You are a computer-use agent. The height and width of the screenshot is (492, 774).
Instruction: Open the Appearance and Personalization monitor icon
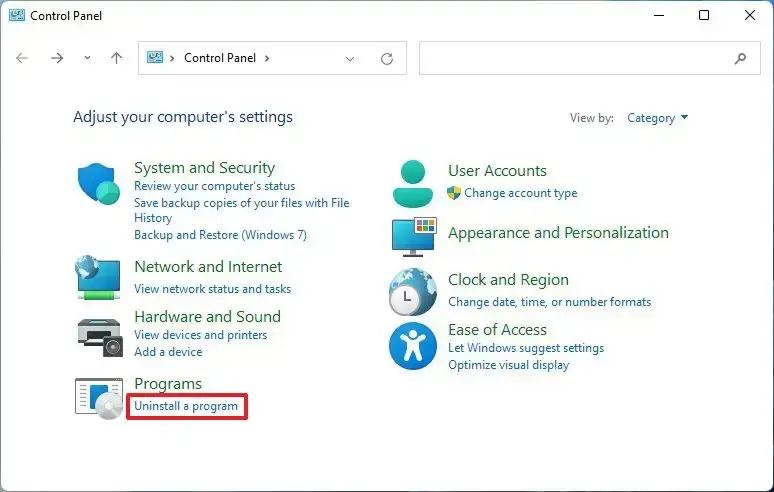(x=413, y=236)
